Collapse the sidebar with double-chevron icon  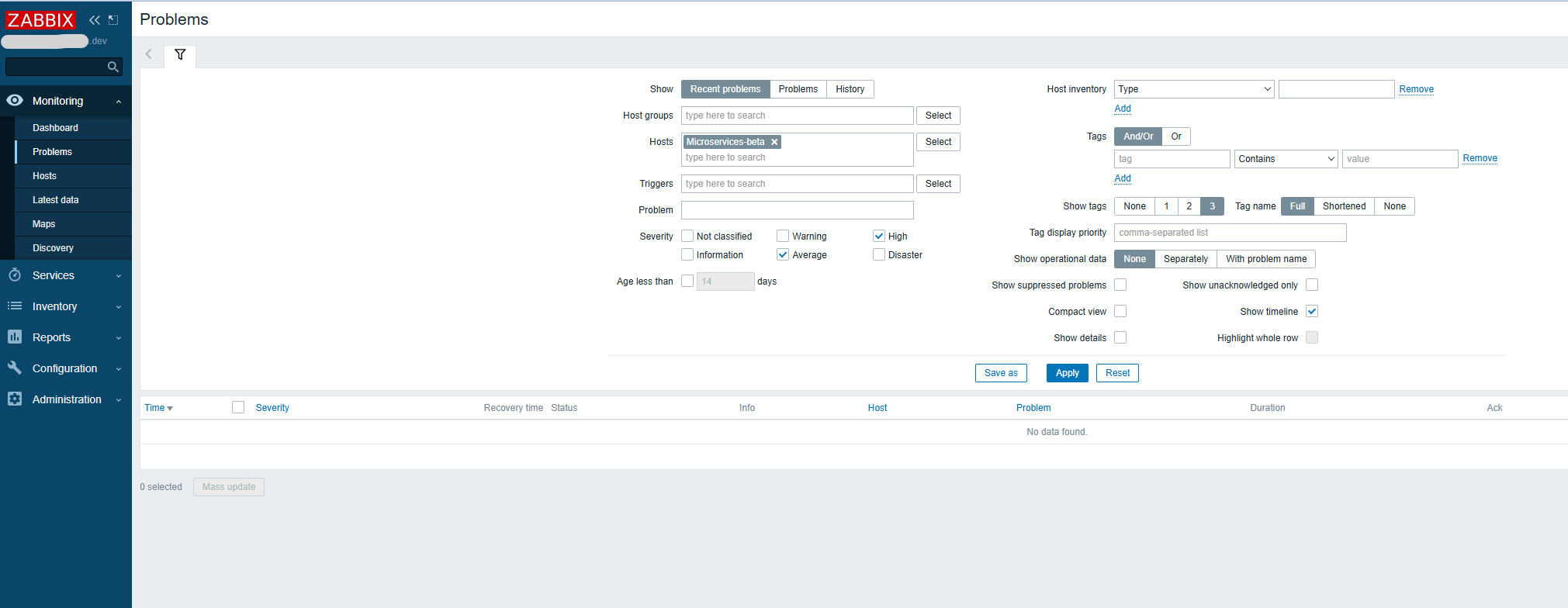click(95, 19)
